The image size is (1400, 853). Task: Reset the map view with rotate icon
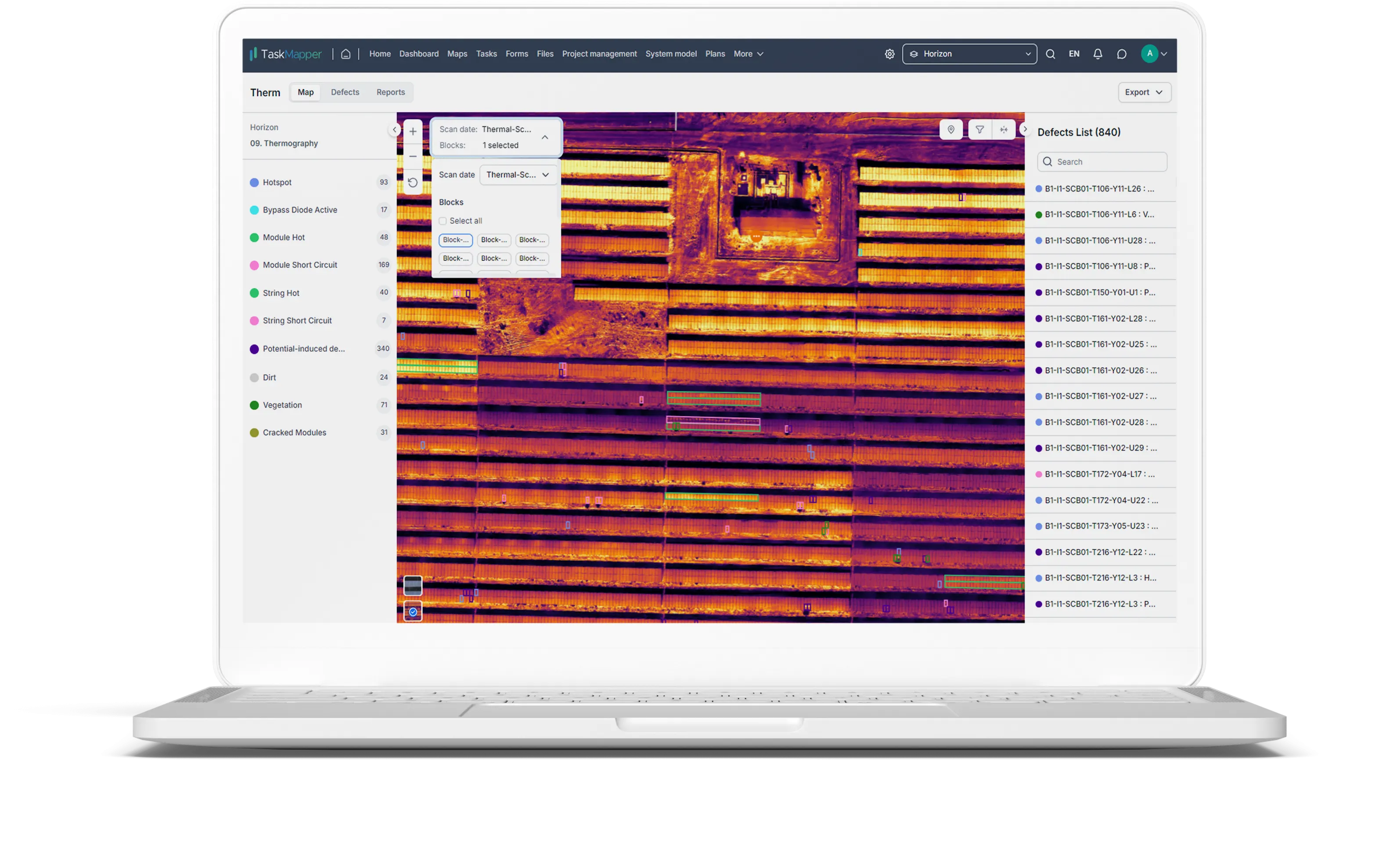point(413,183)
